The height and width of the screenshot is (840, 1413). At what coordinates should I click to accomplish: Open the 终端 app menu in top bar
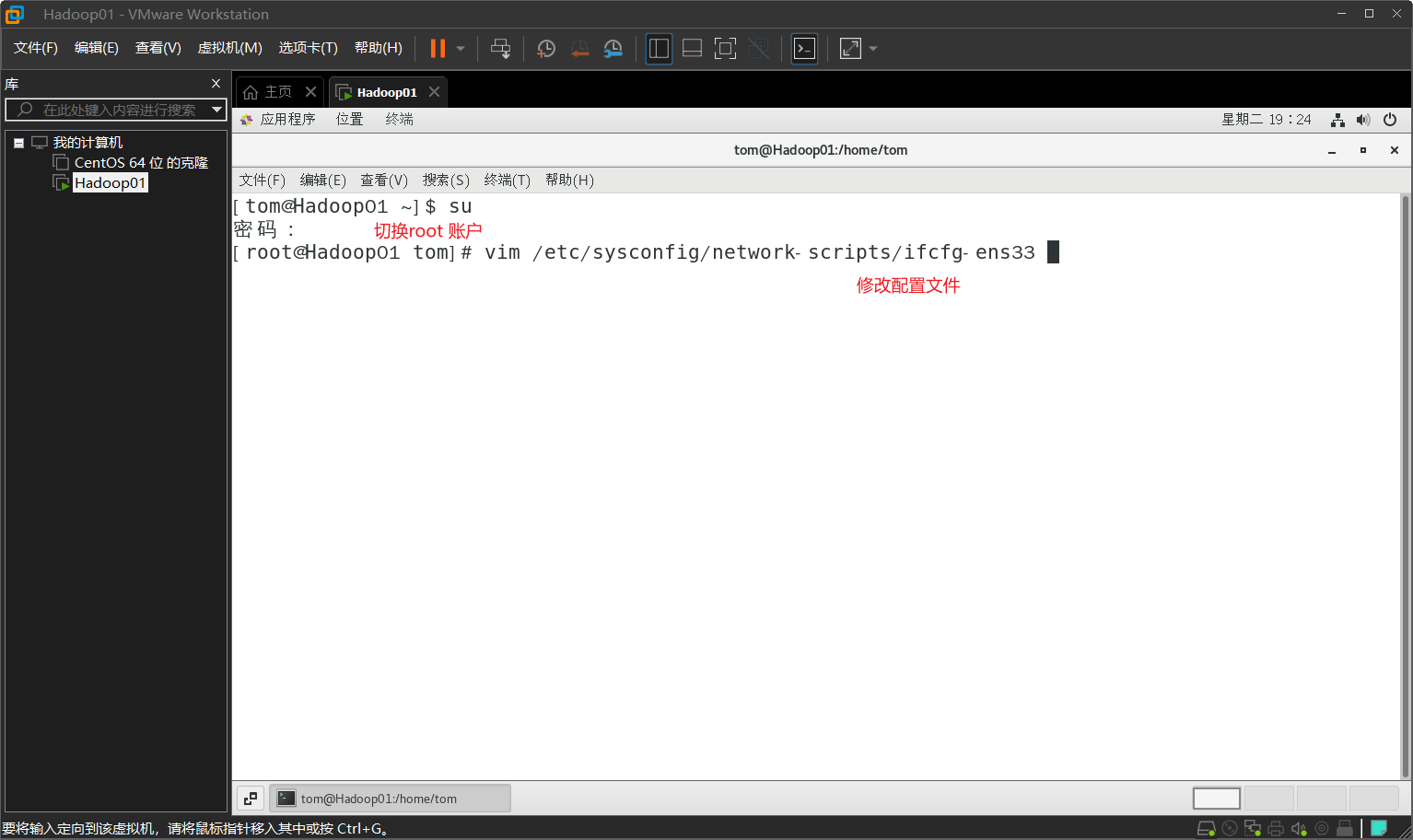click(400, 120)
